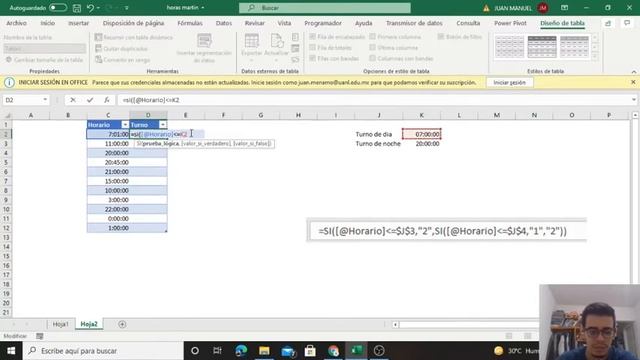The height and width of the screenshot is (360, 640).
Task: Open Chrome from taskbar
Action: pyautogui.click(x=333, y=351)
